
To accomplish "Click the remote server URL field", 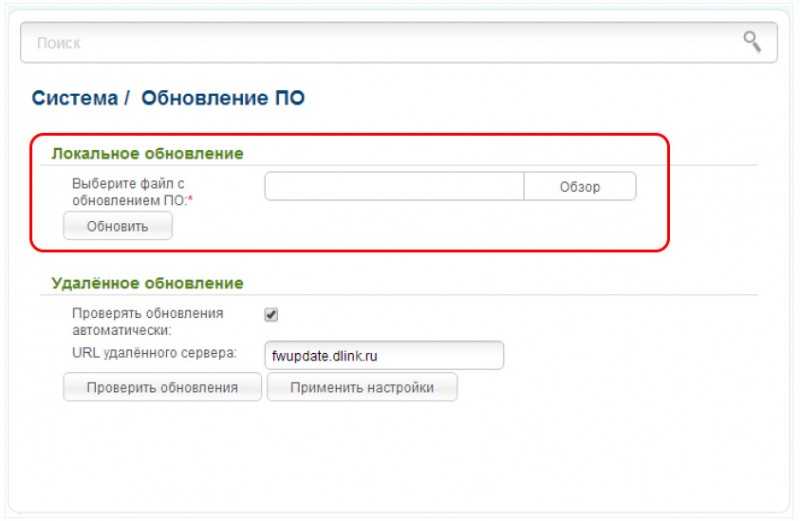I will click(x=384, y=356).
